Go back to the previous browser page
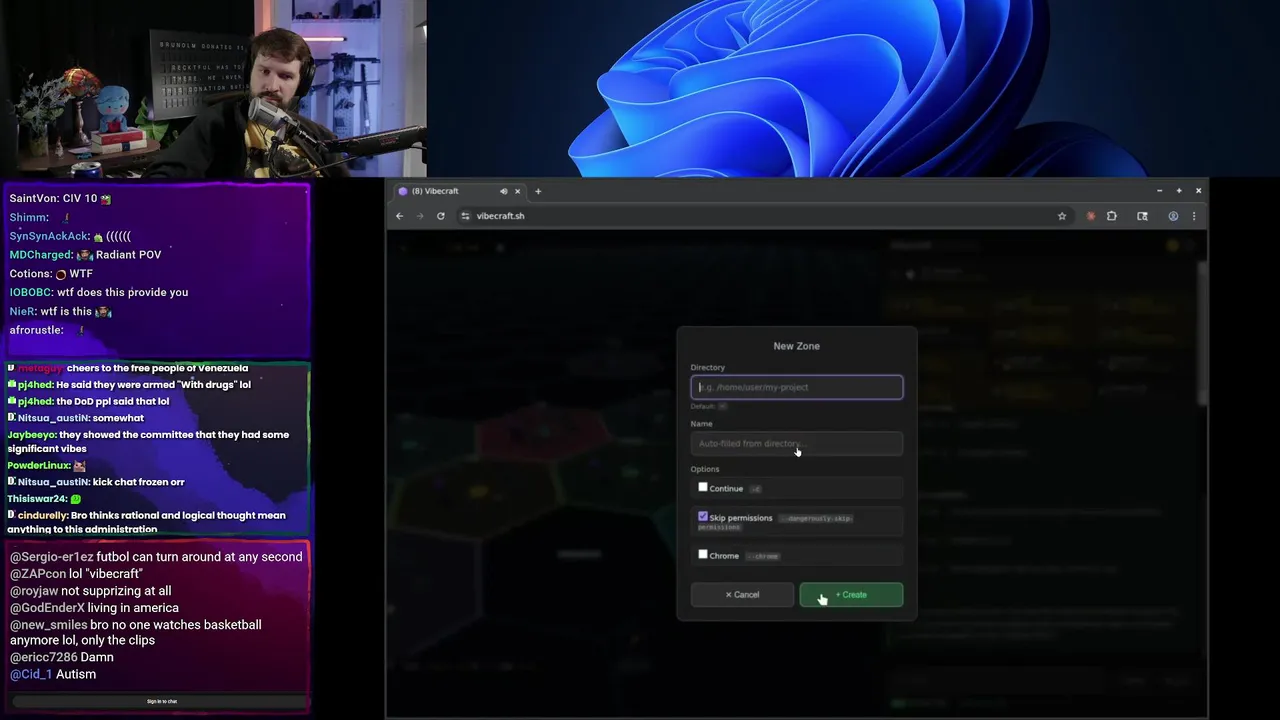The image size is (1280, 720). [x=400, y=216]
